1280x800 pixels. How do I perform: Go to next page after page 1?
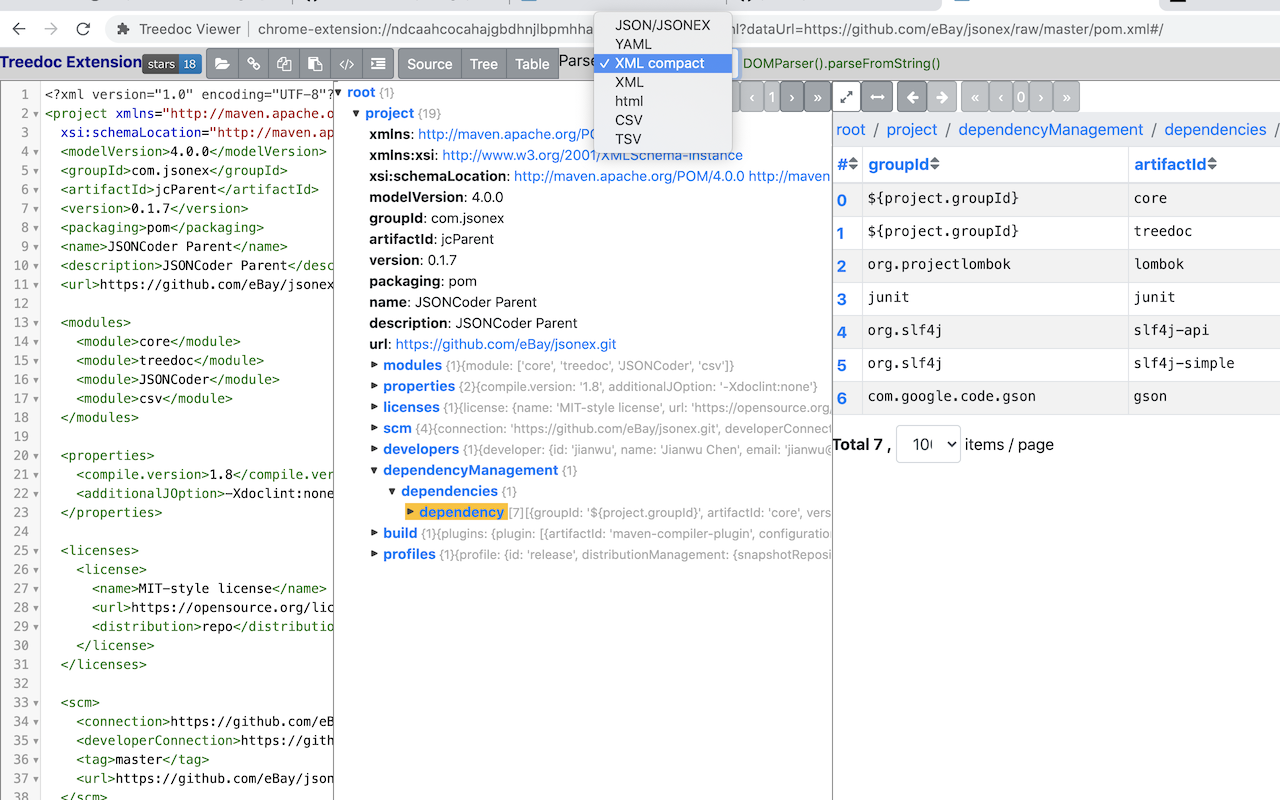pos(792,97)
